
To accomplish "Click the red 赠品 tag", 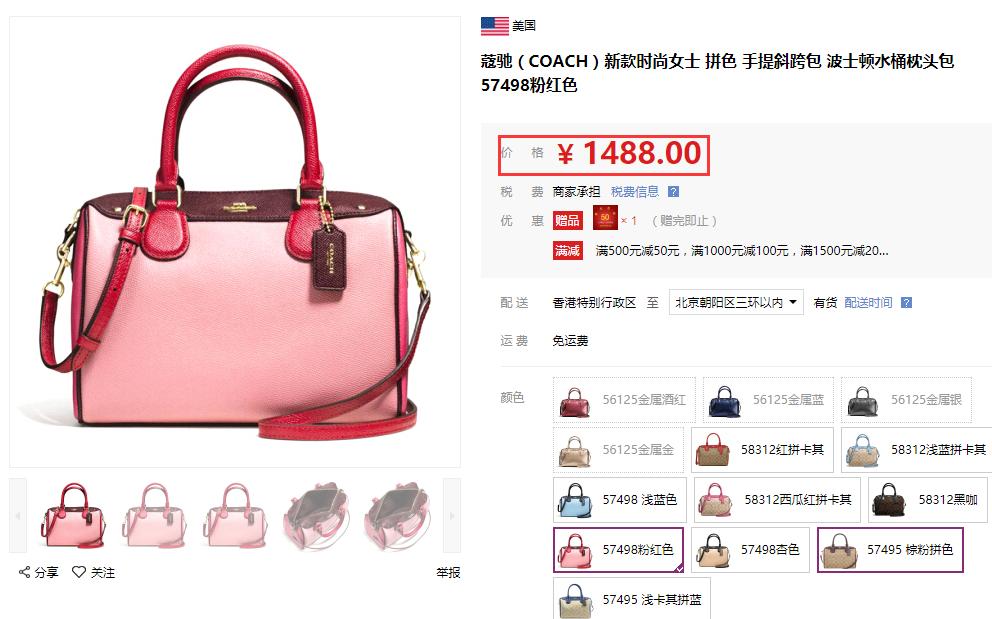I will click(567, 220).
